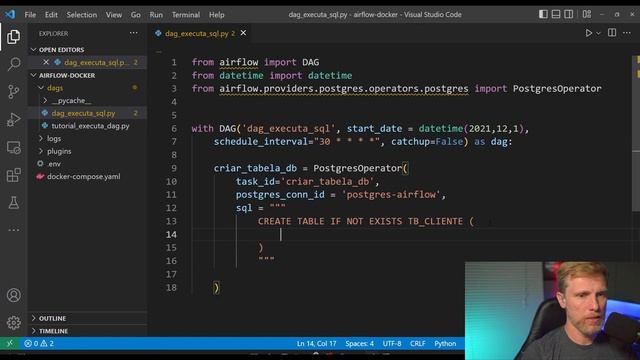Expand the Timeline section
Image resolution: width=640 pixels, height=360 pixels.
point(53,331)
